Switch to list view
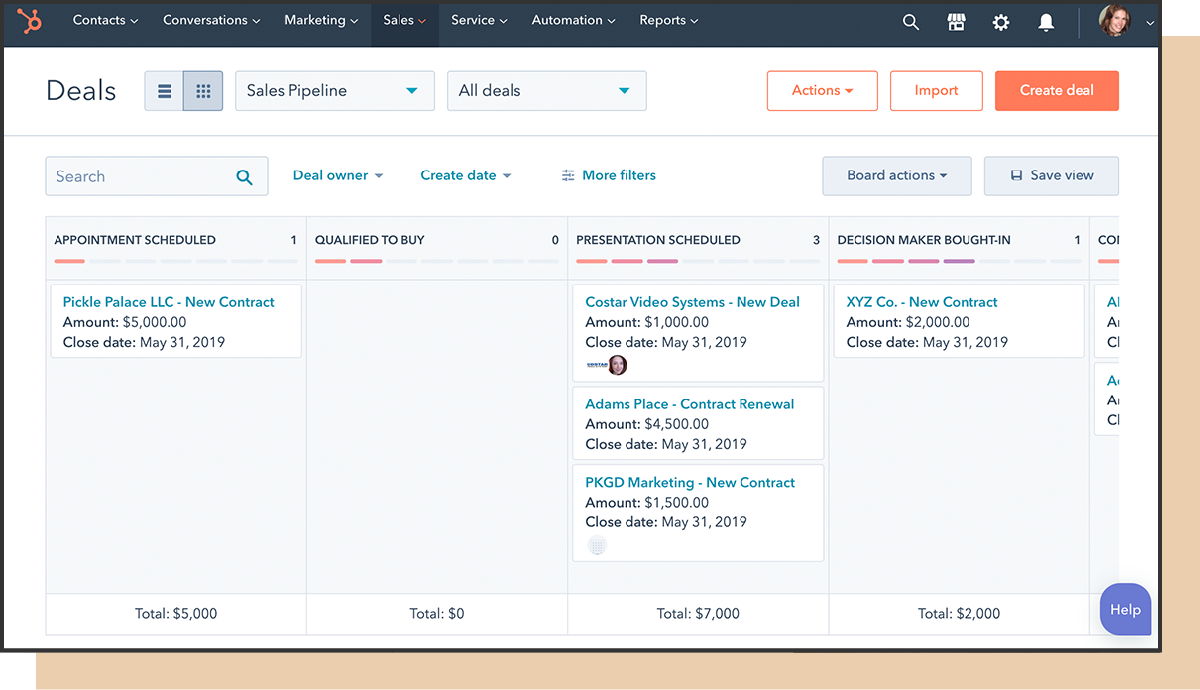 coord(164,90)
